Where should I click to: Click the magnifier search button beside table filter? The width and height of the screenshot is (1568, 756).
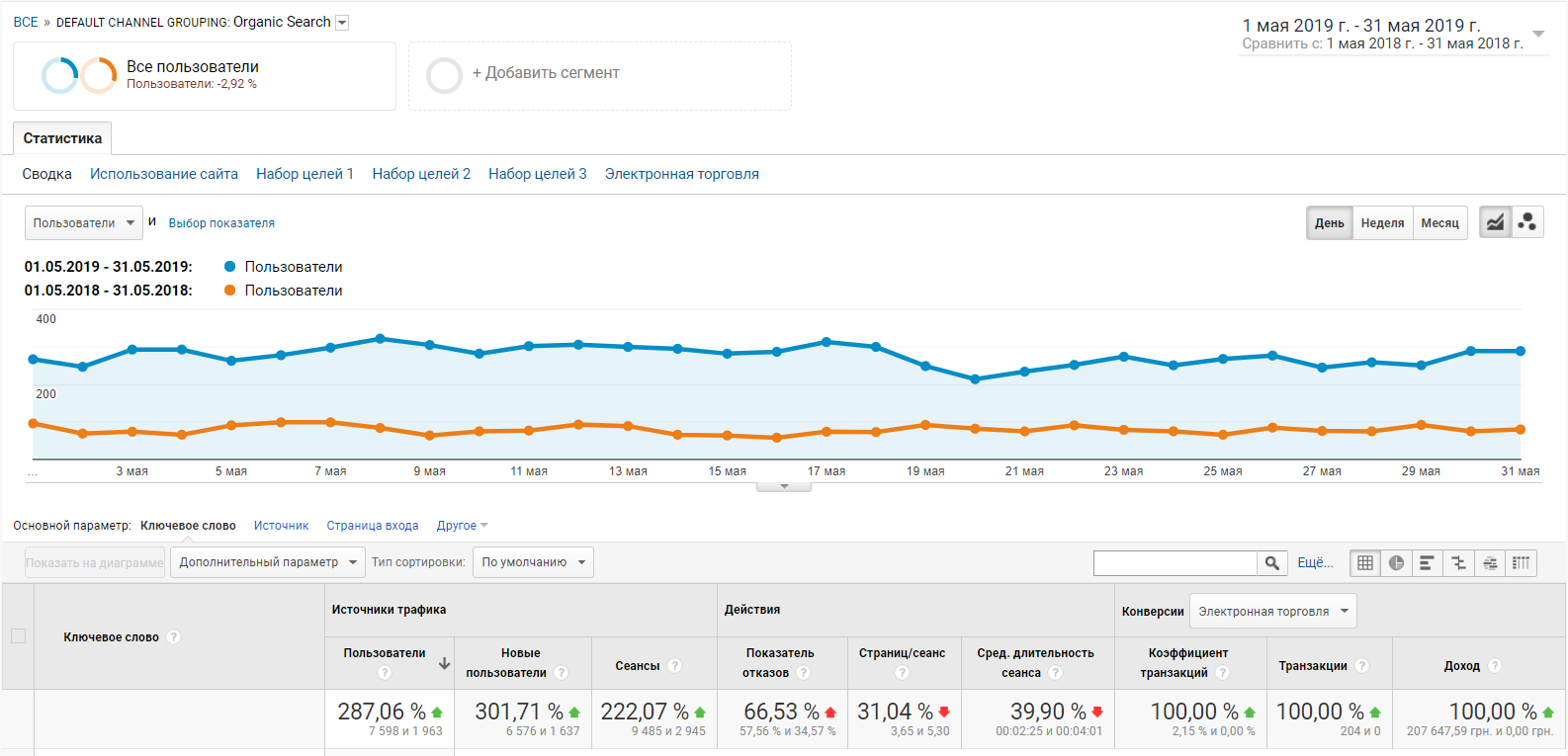(1272, 563)
